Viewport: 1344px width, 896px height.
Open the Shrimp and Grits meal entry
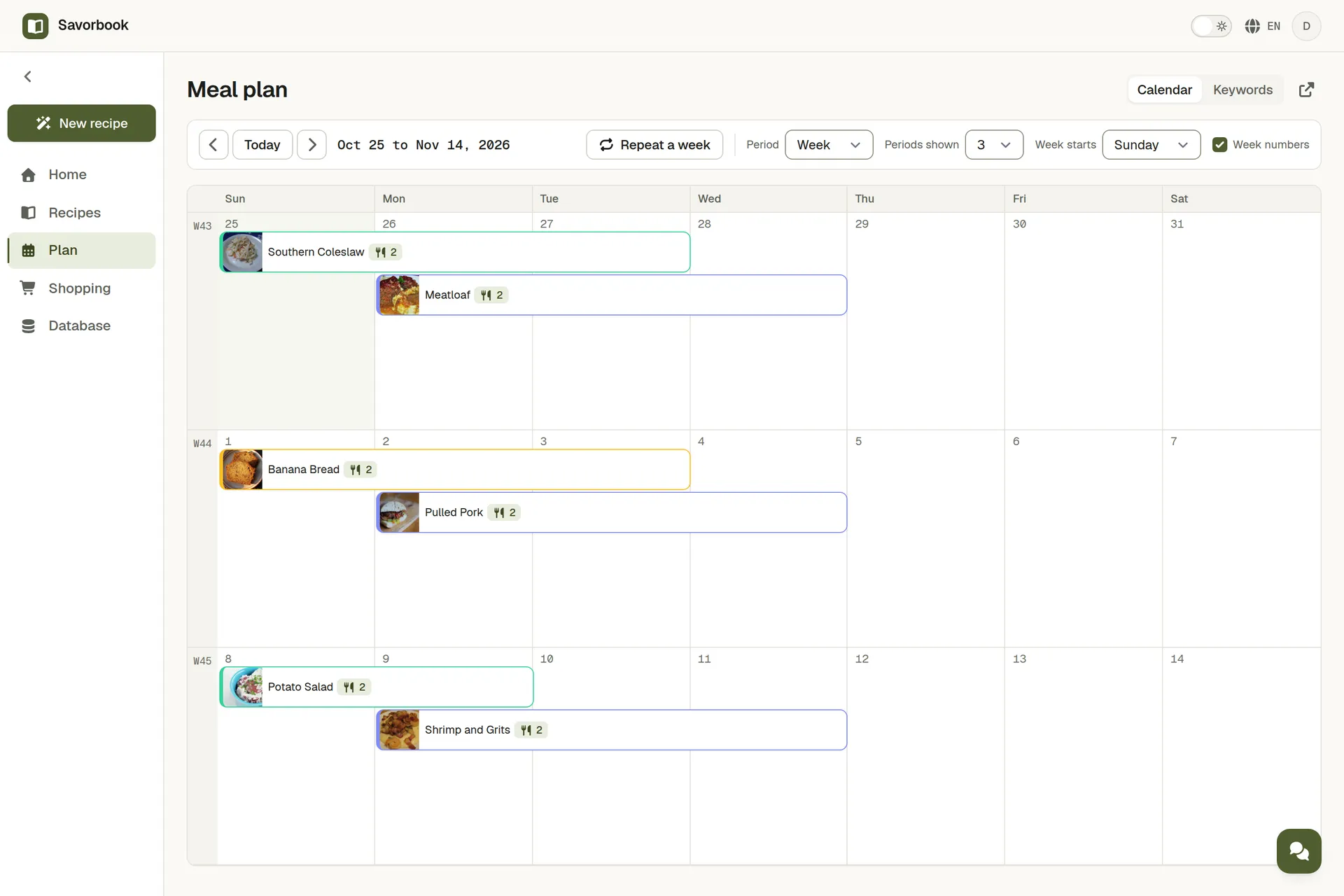[x=612, y=730]
